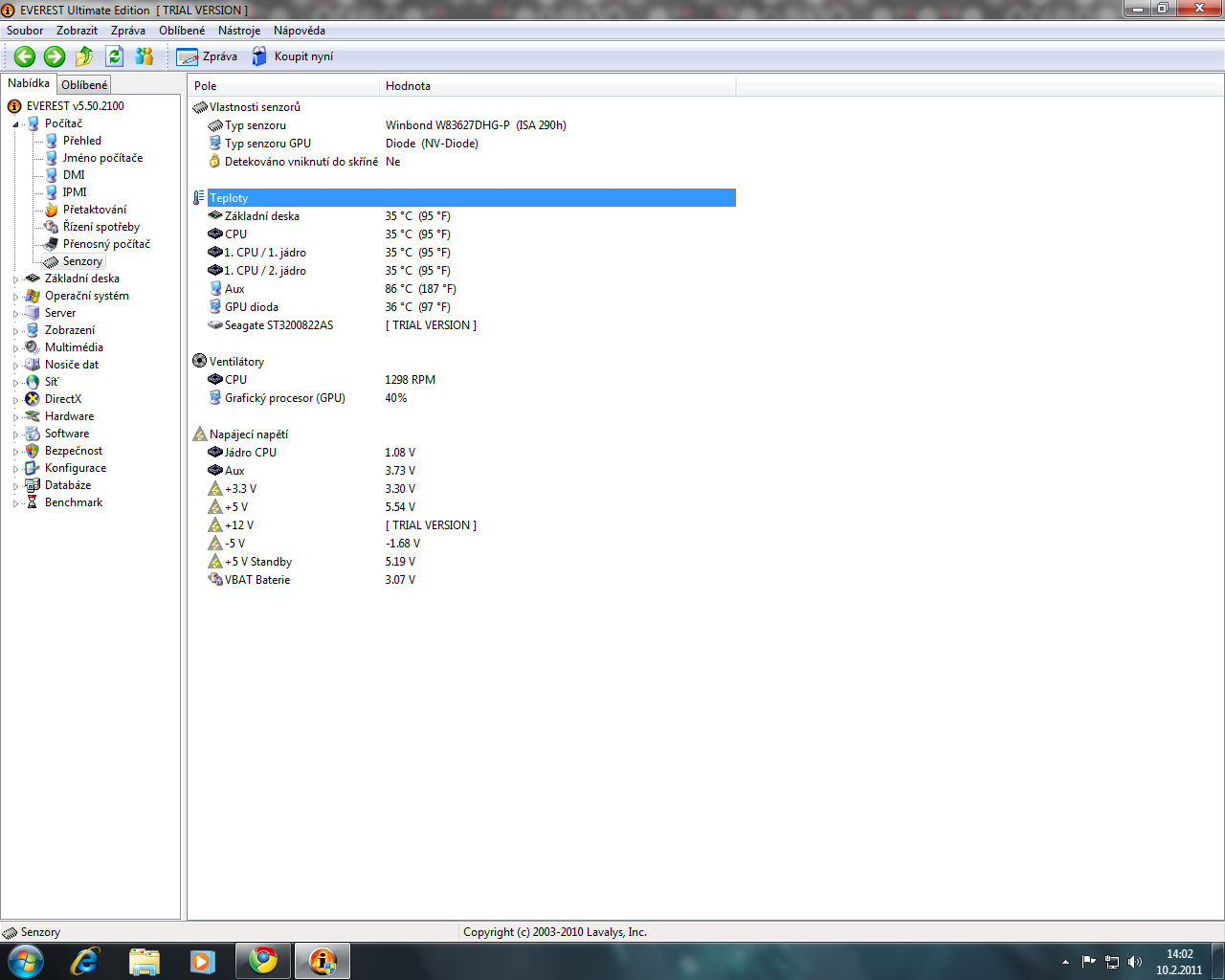Open Windows Explorer from the taskbar

pyautogui.click(x=145, y=961)
